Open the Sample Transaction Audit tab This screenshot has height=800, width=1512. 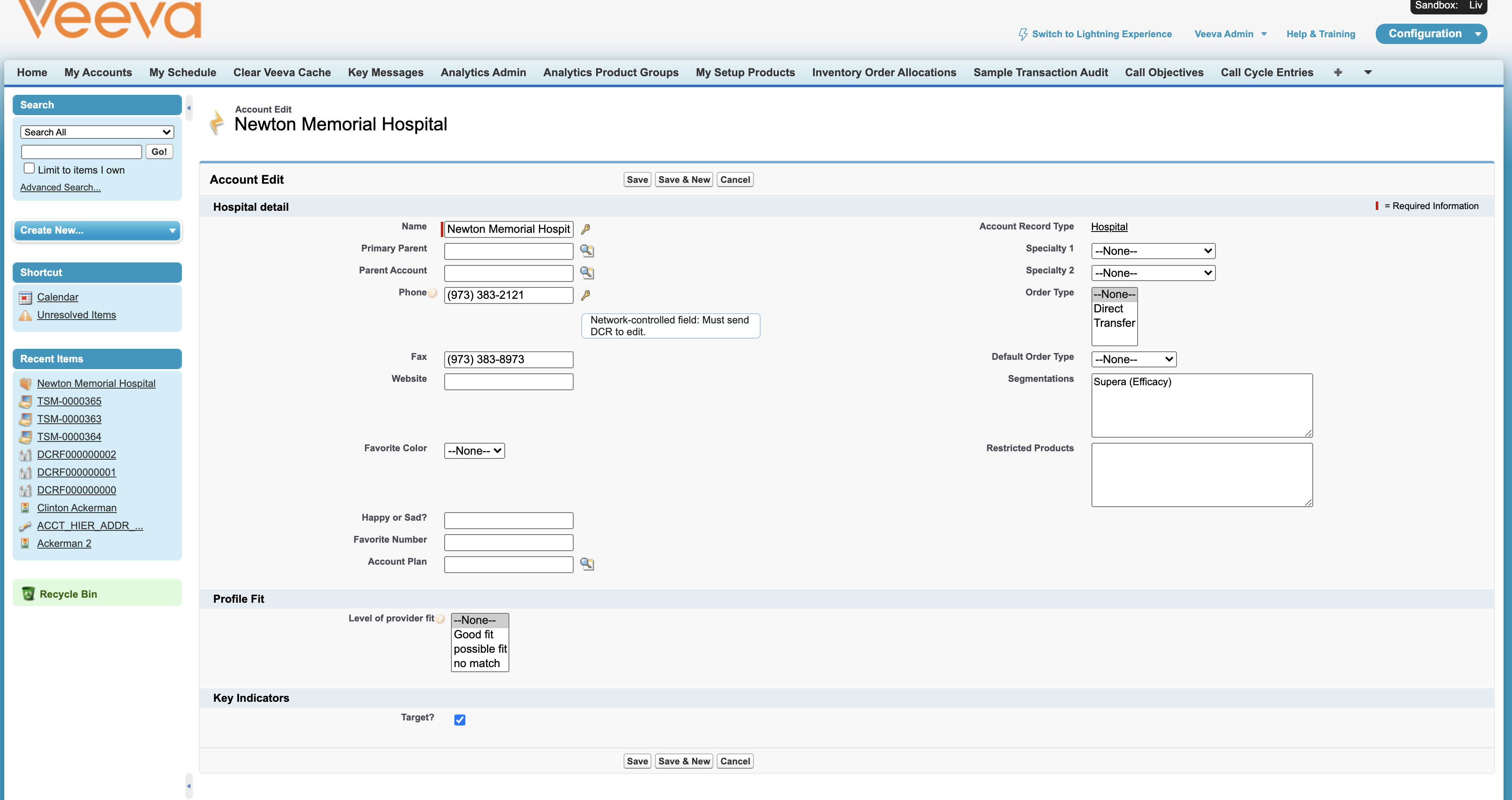1040,72
